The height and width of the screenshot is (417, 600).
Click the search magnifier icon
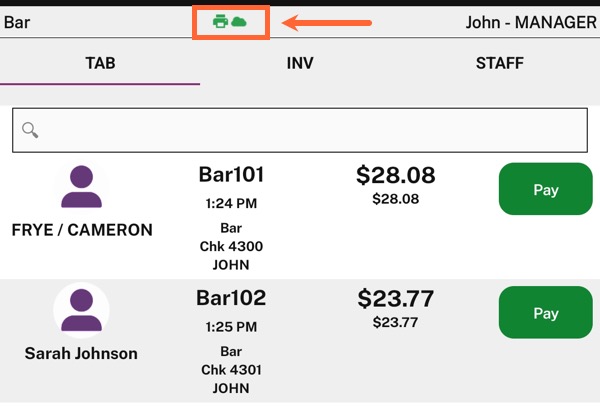pyautogui.click(x=30, y=130)
